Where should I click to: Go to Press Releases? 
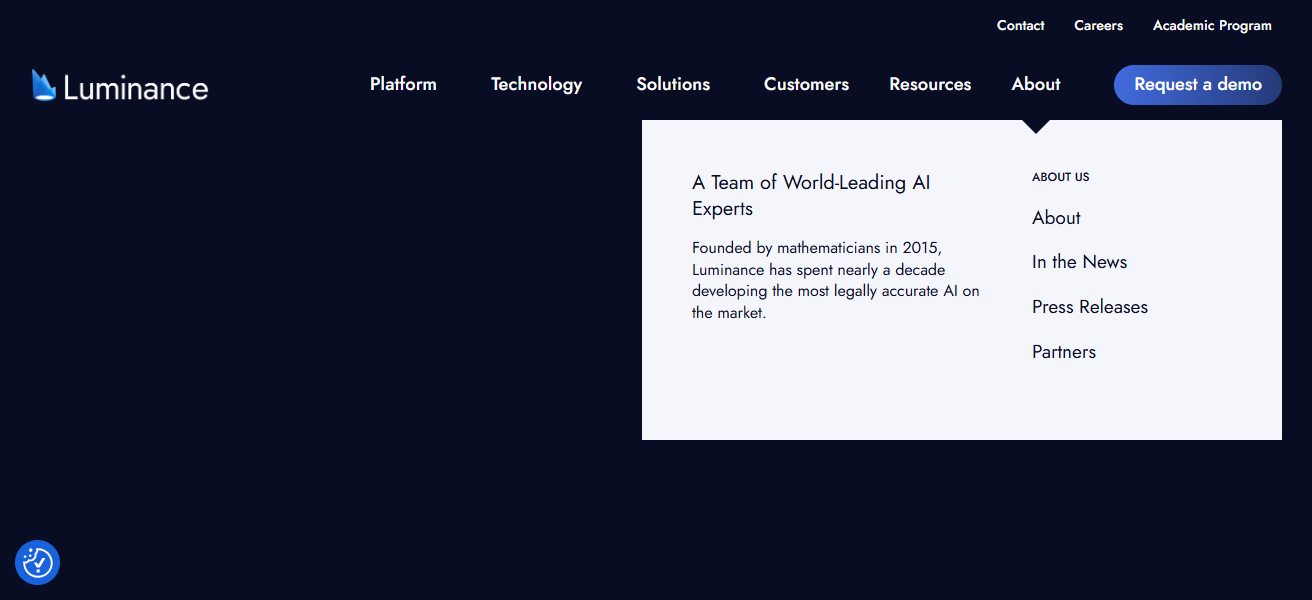[x=1090, y=307]
